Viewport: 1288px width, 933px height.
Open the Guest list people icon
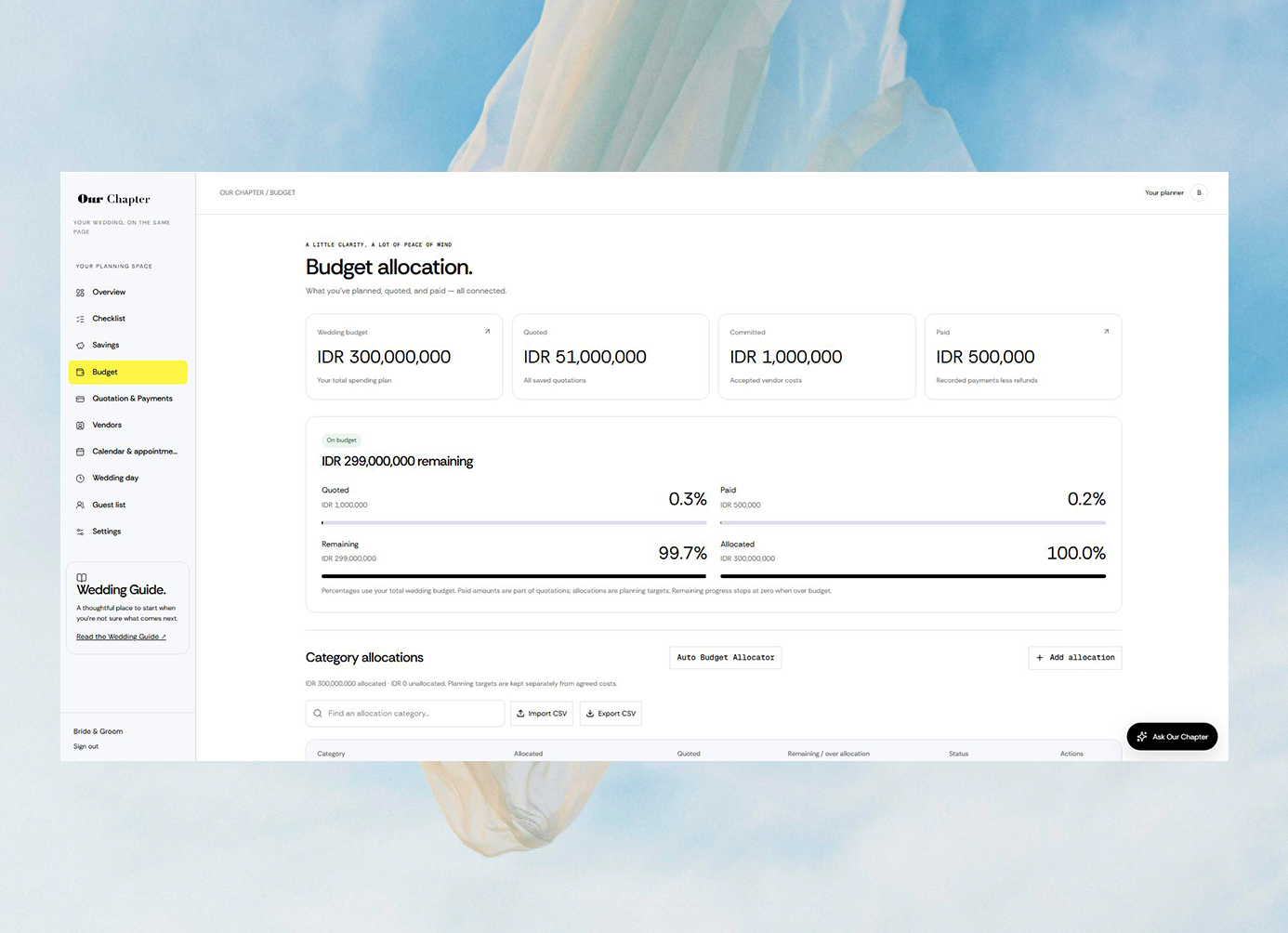(x=80, y=506)
